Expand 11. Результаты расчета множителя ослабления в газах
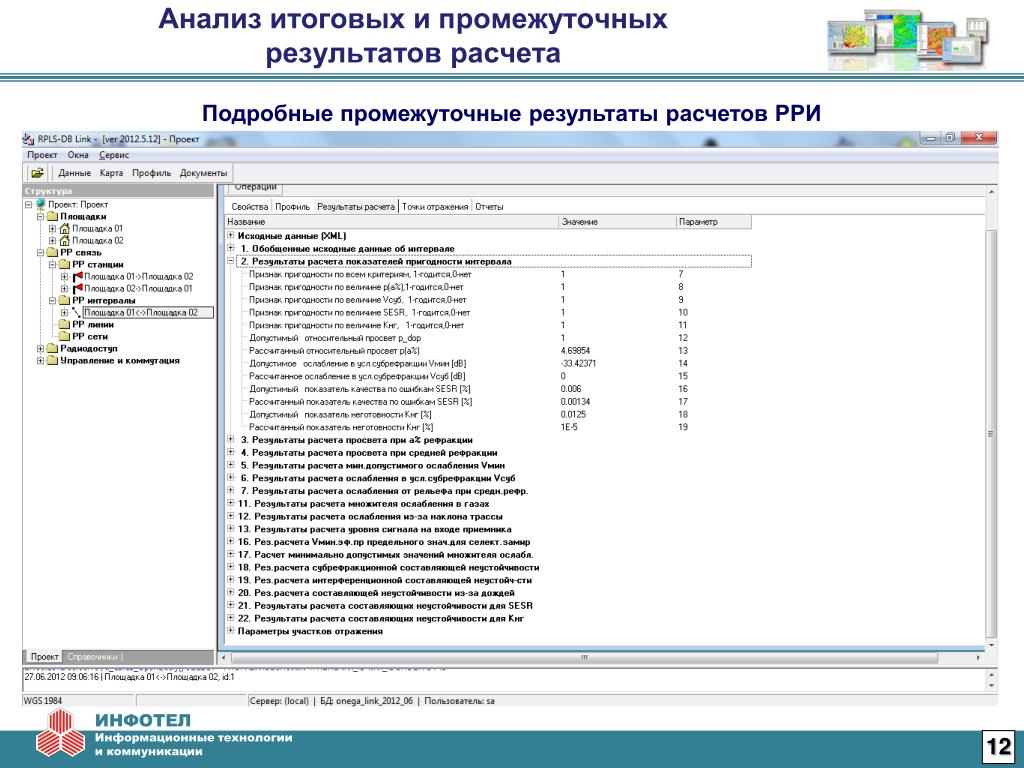This screenshot has width=1024, height=768. (231, 503)
